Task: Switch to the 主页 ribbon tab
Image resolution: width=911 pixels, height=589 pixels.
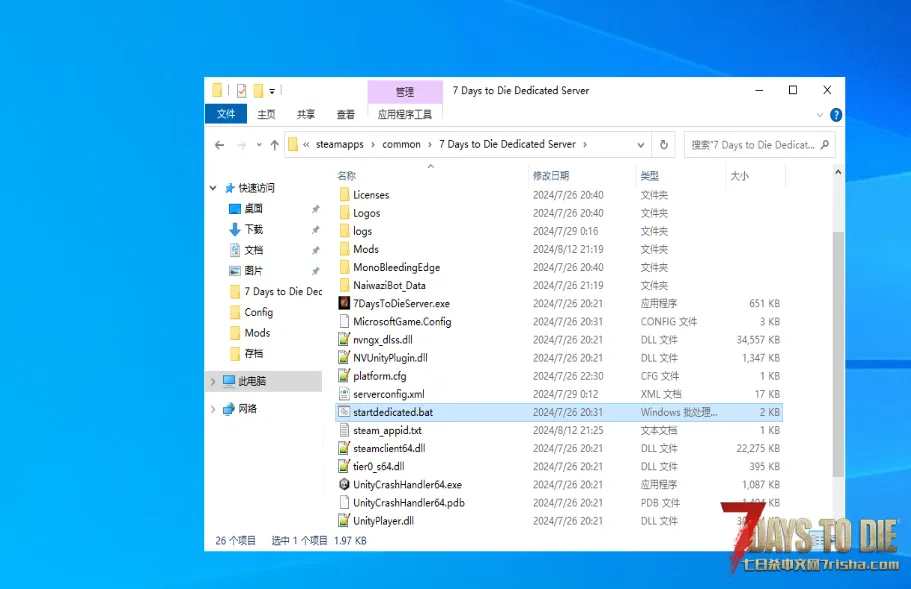Action: click(x=266, y=114)
